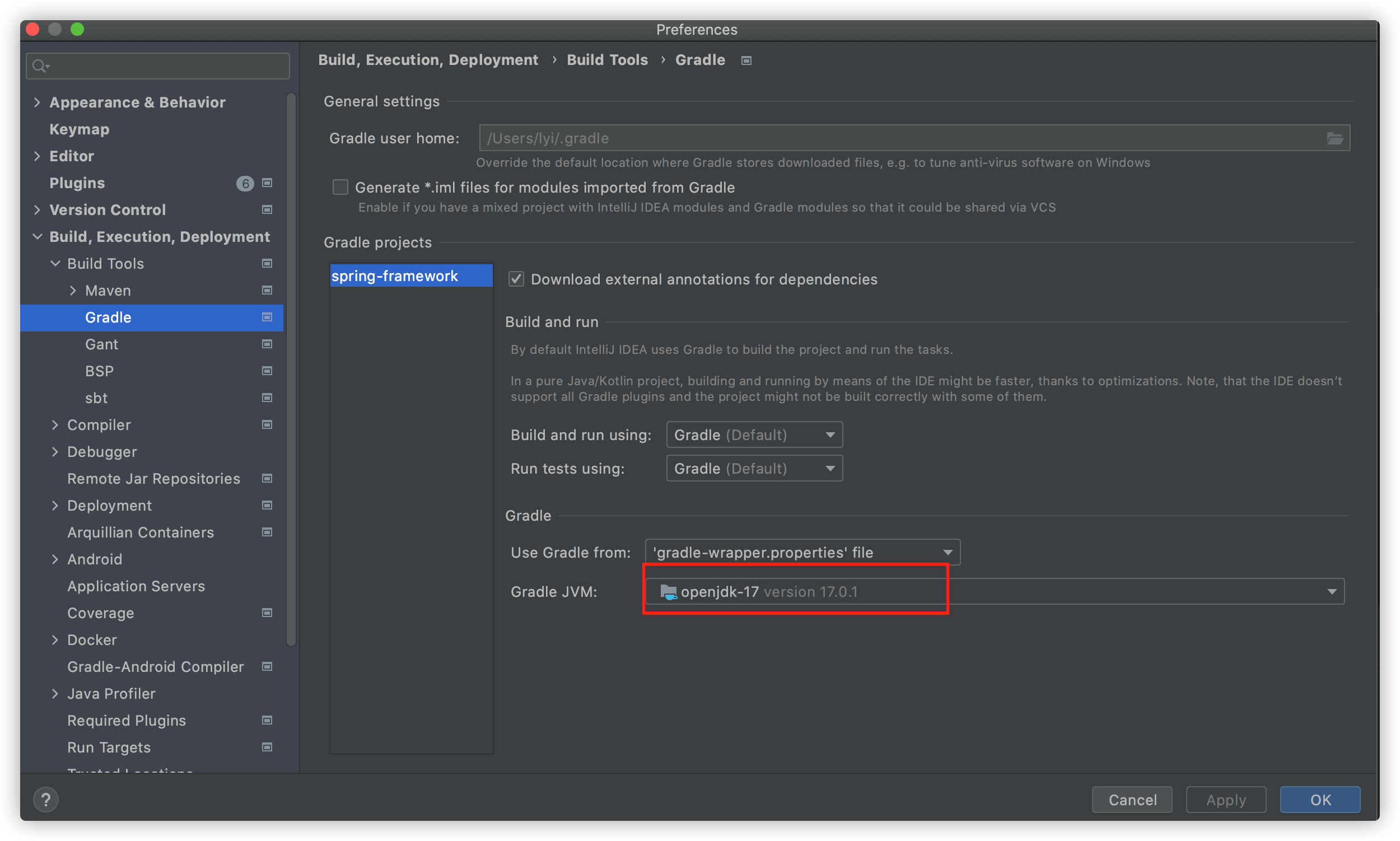Collapse the Build Tools tree node

click(x=55, y=263)
